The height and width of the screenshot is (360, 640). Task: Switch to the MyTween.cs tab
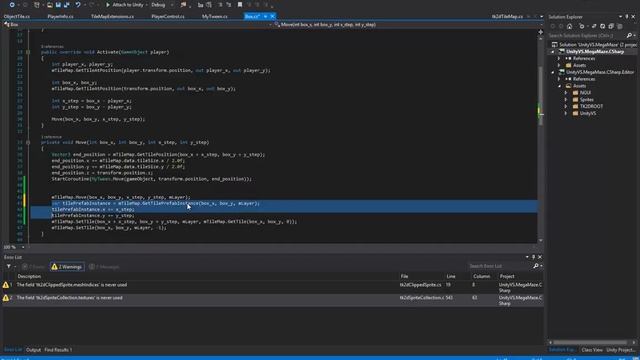pyautogui.click(x=215, y=16)
